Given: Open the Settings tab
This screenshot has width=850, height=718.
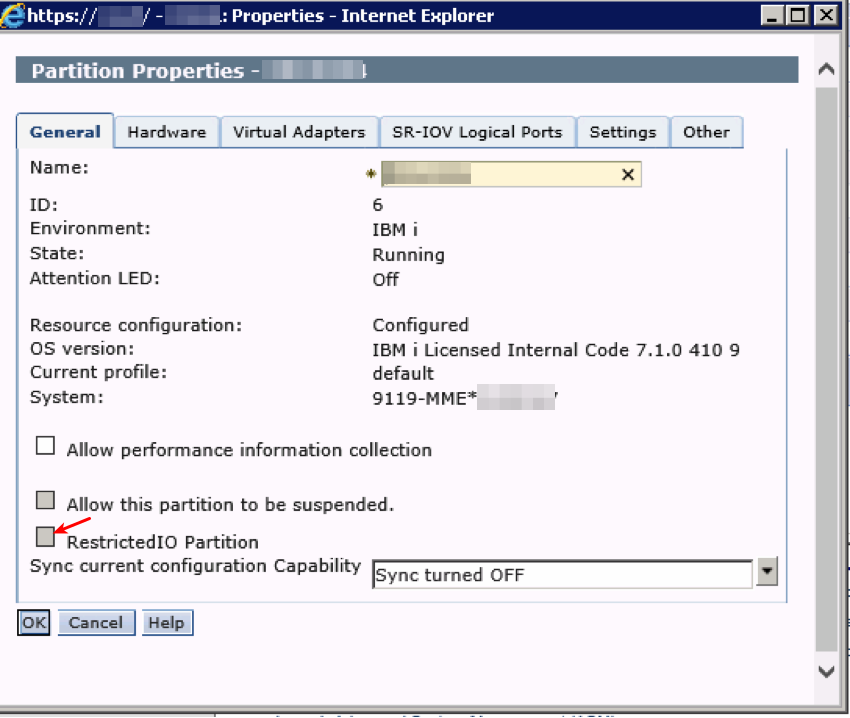Looking at the screenshot, I should [623, 131].
